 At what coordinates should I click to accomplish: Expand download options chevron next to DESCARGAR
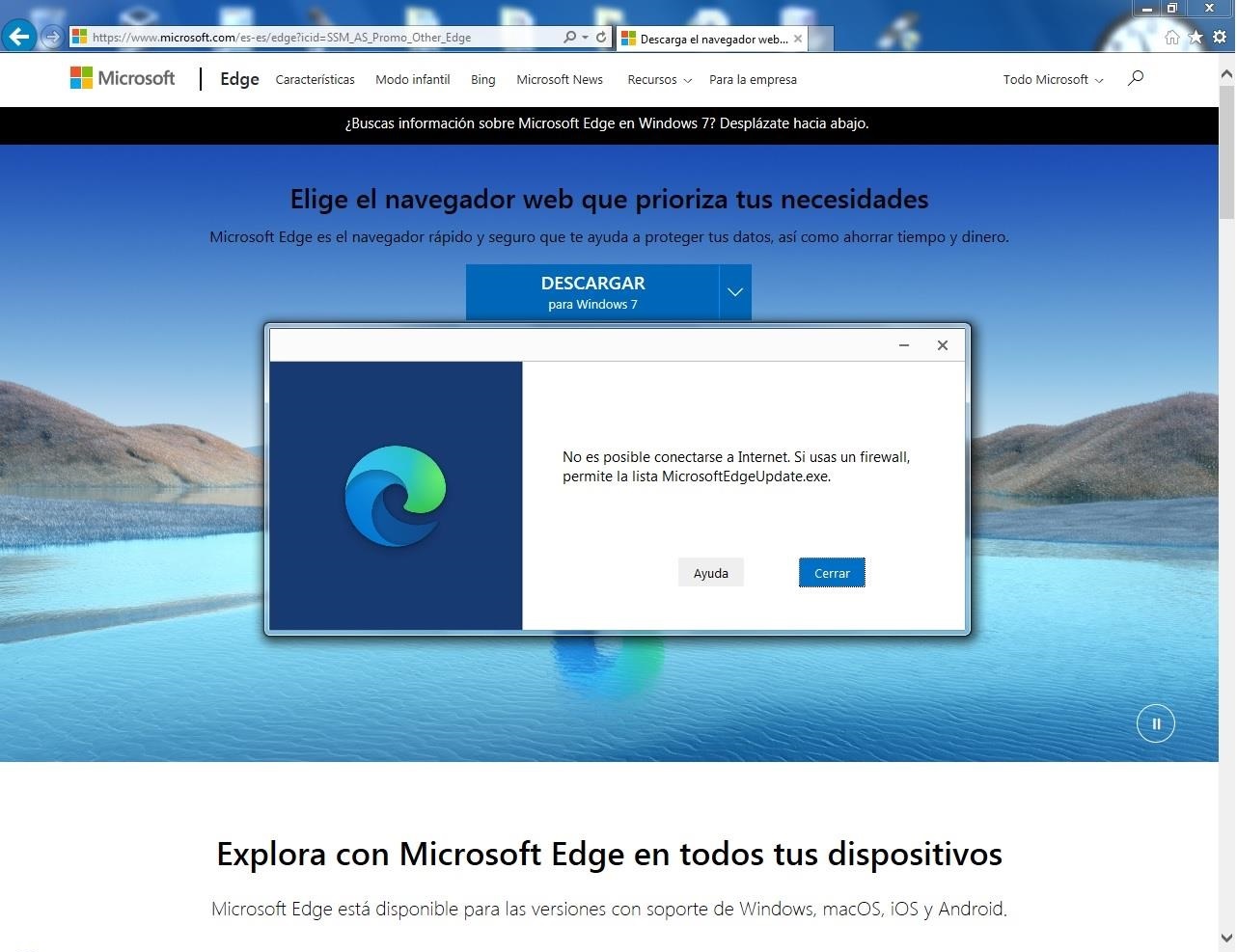click(x=735, y=292)
